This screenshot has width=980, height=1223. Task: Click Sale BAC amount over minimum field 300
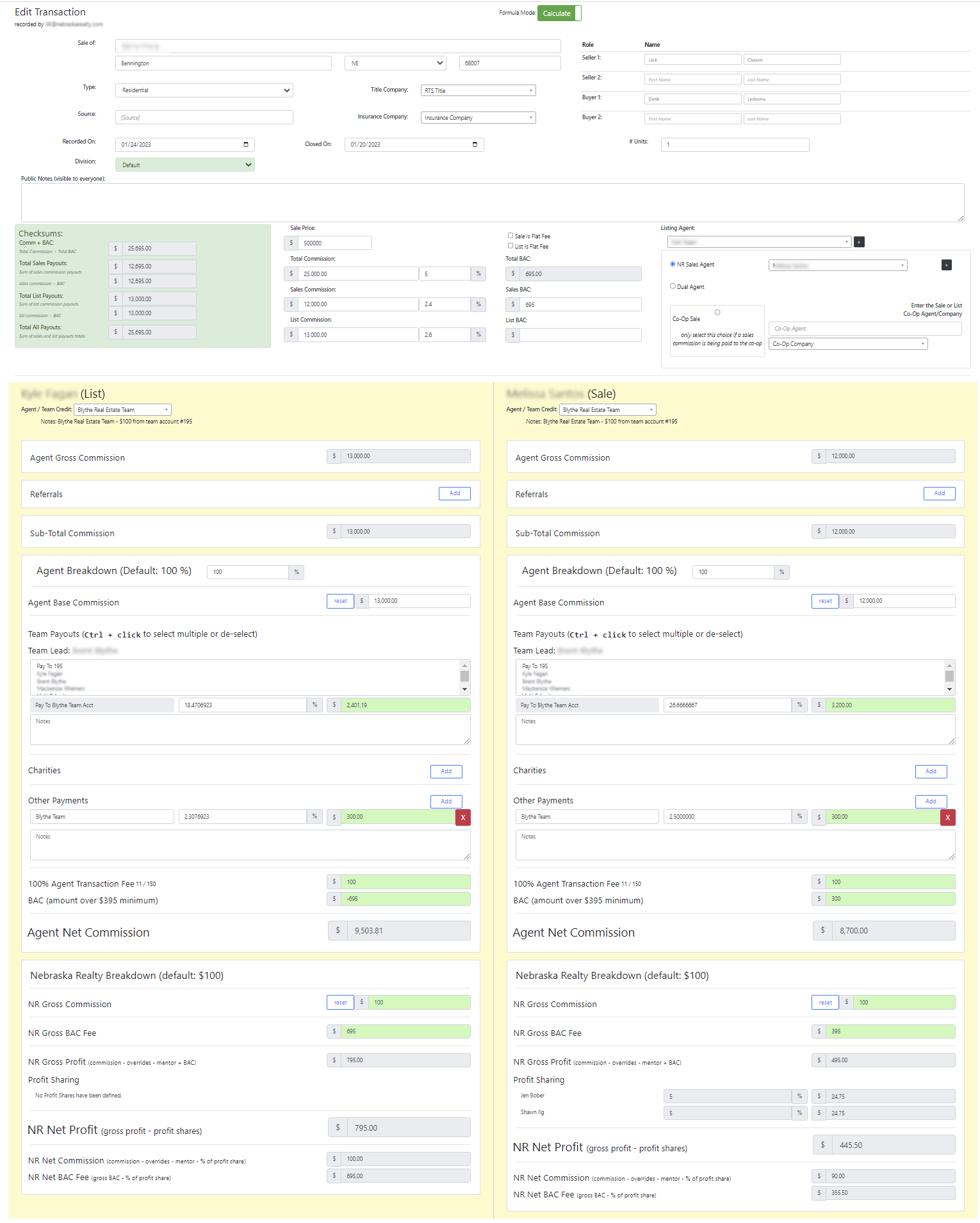pyautogui.click(x=890, y=899)
